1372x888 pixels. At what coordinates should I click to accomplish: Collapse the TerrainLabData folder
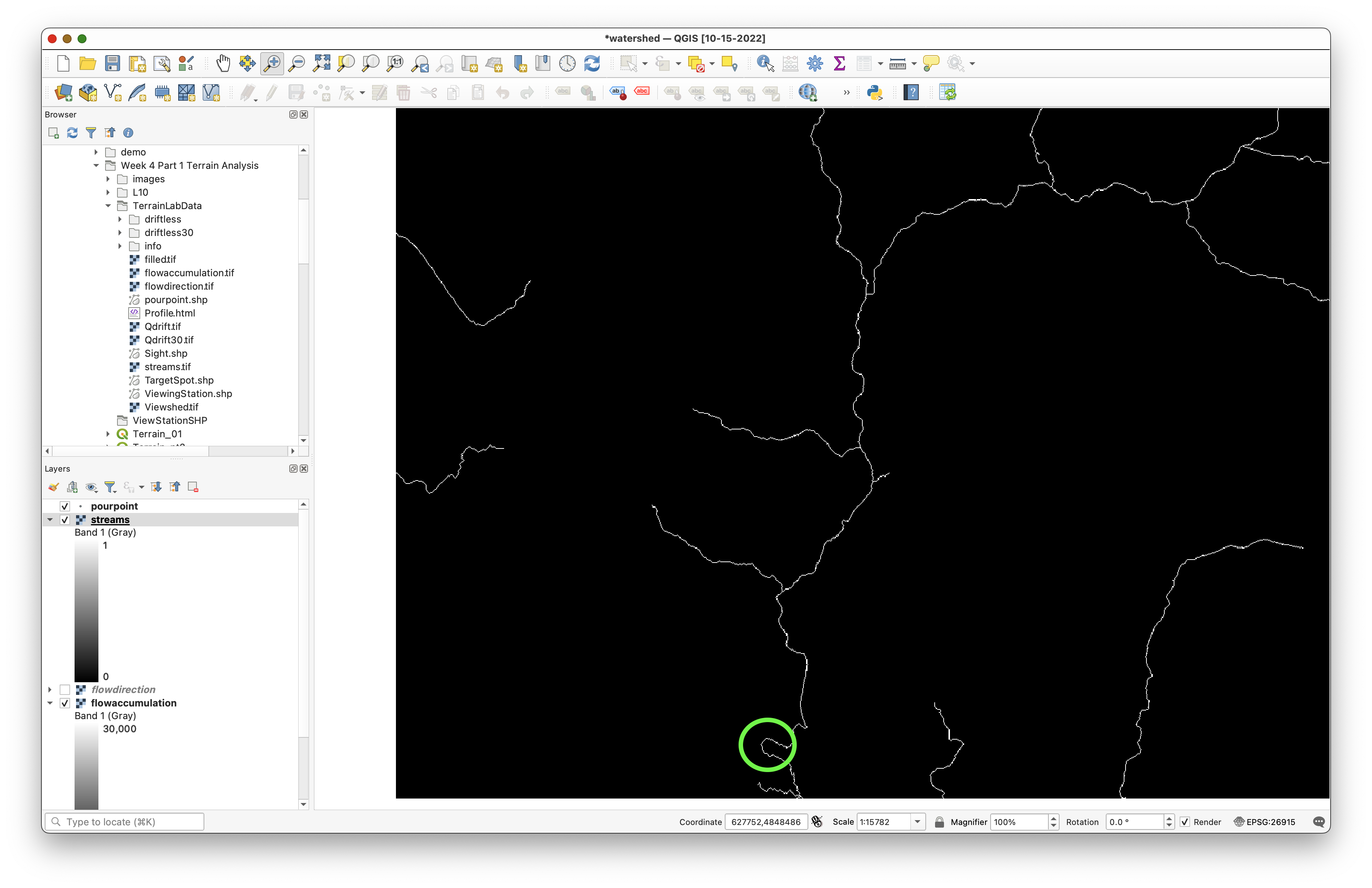coord(108,206)
